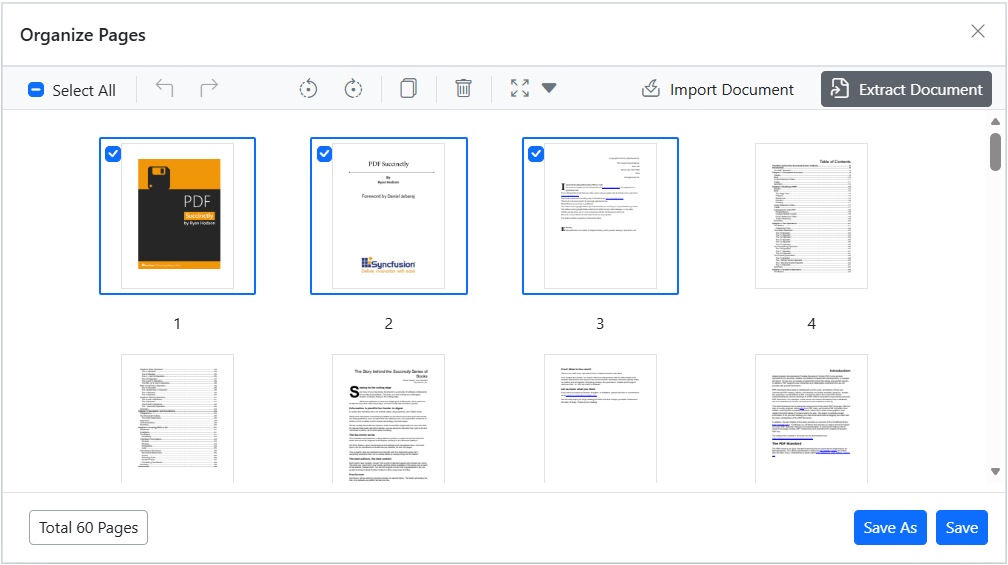Viewport: 1008px width, 565px height.
Task: Select page 3 copyright page thumbnail
Action: (x=600, y=216)
